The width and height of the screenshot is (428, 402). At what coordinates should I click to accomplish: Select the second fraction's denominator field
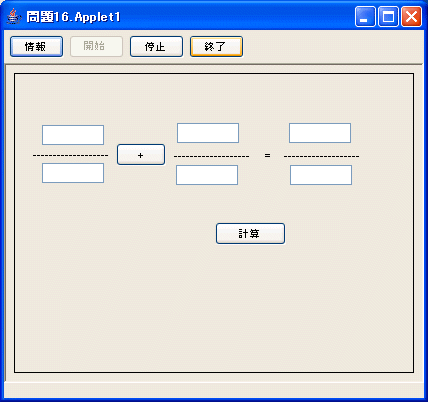pyautogui.click(x=207, y=175)
